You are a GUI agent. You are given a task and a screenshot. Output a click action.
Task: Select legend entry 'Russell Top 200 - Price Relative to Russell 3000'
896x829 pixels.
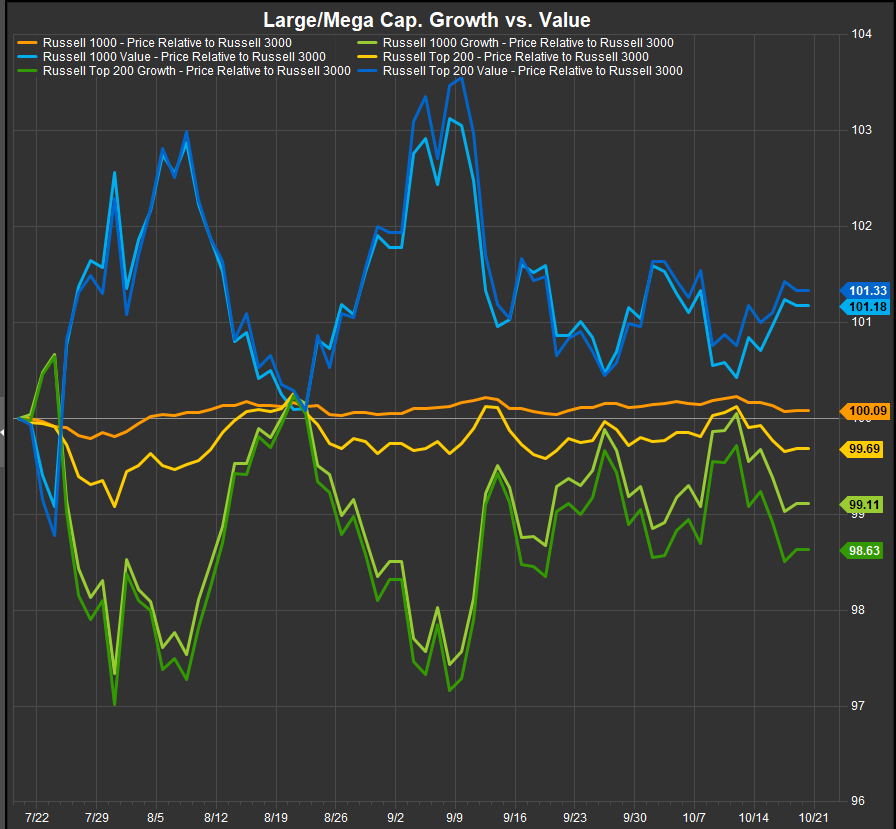click(x=515, y=57)
